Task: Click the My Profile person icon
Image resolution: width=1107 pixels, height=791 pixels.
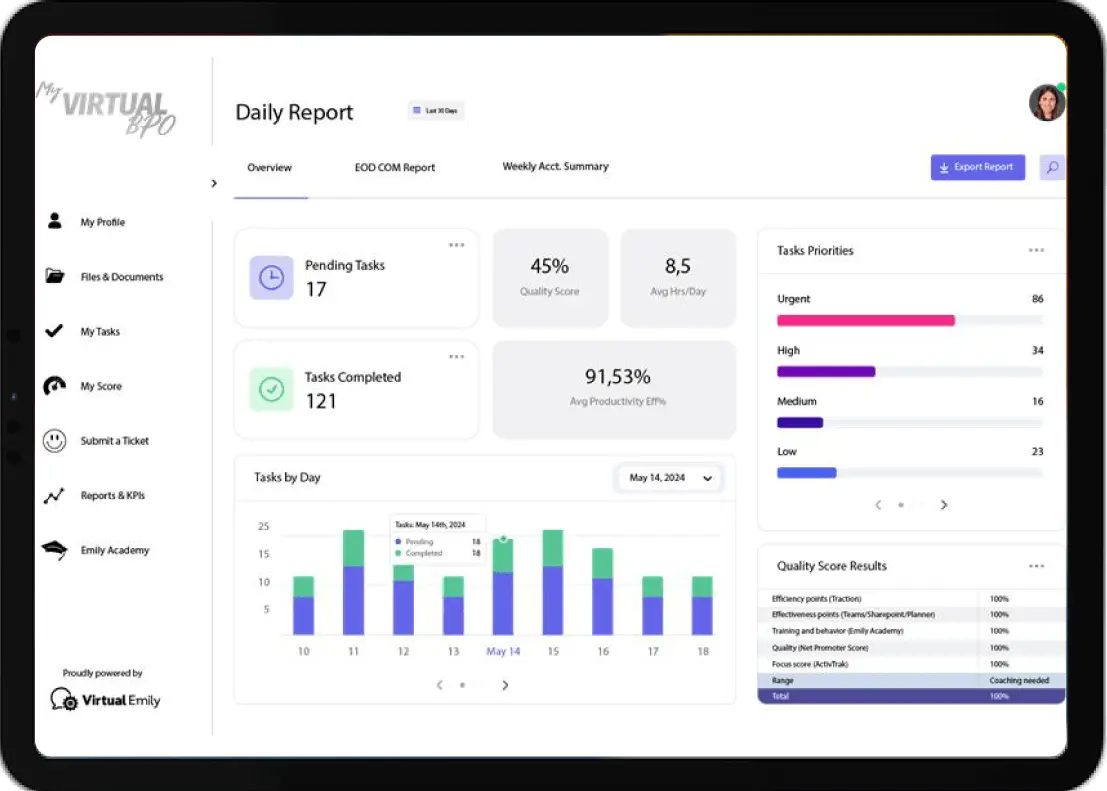Action: (x=55, y=222)
